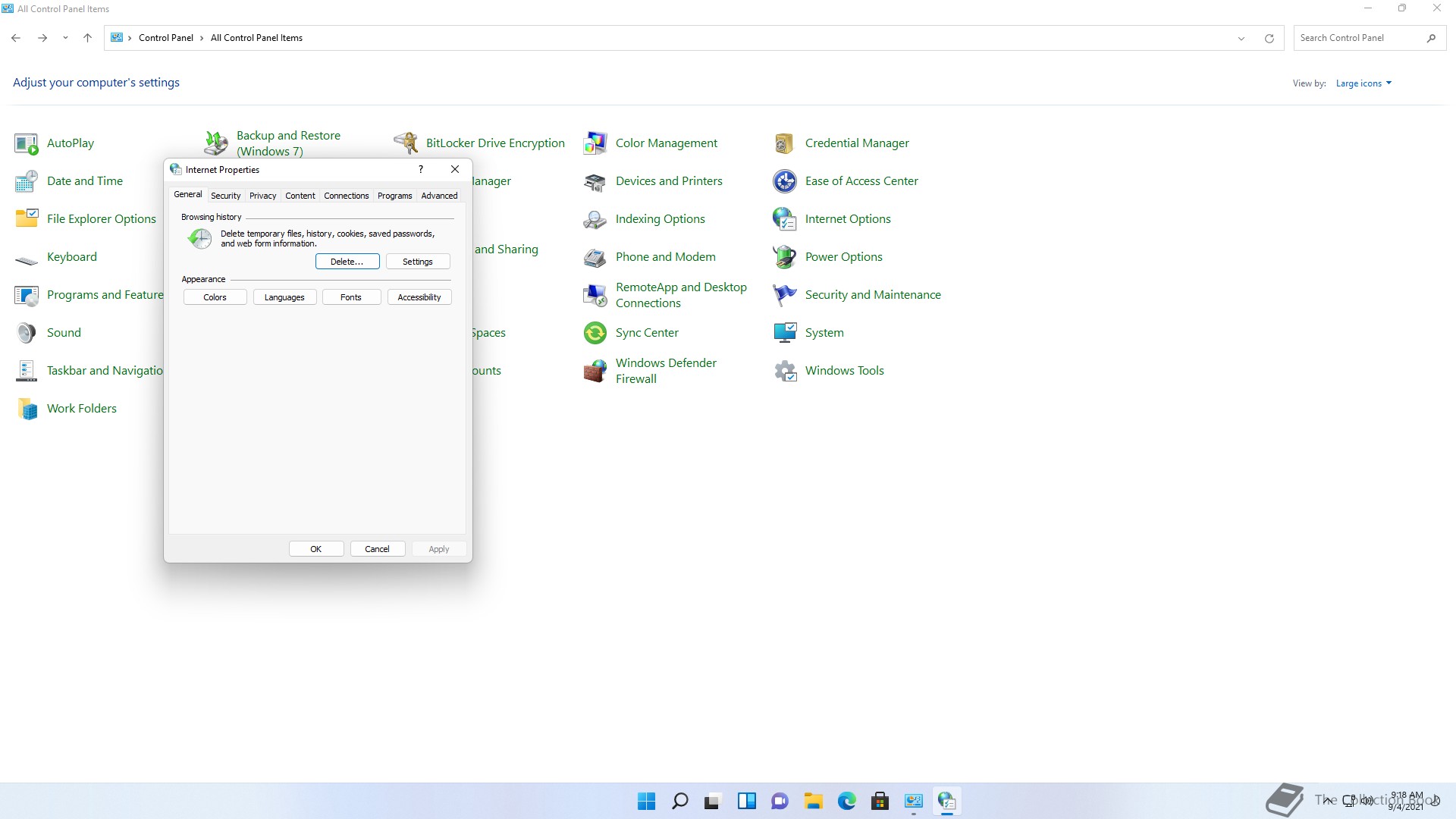The height and width of the screenshot is (819, 1456).
Task: Open the Indexing Options icon
Action: coord(595,219)
